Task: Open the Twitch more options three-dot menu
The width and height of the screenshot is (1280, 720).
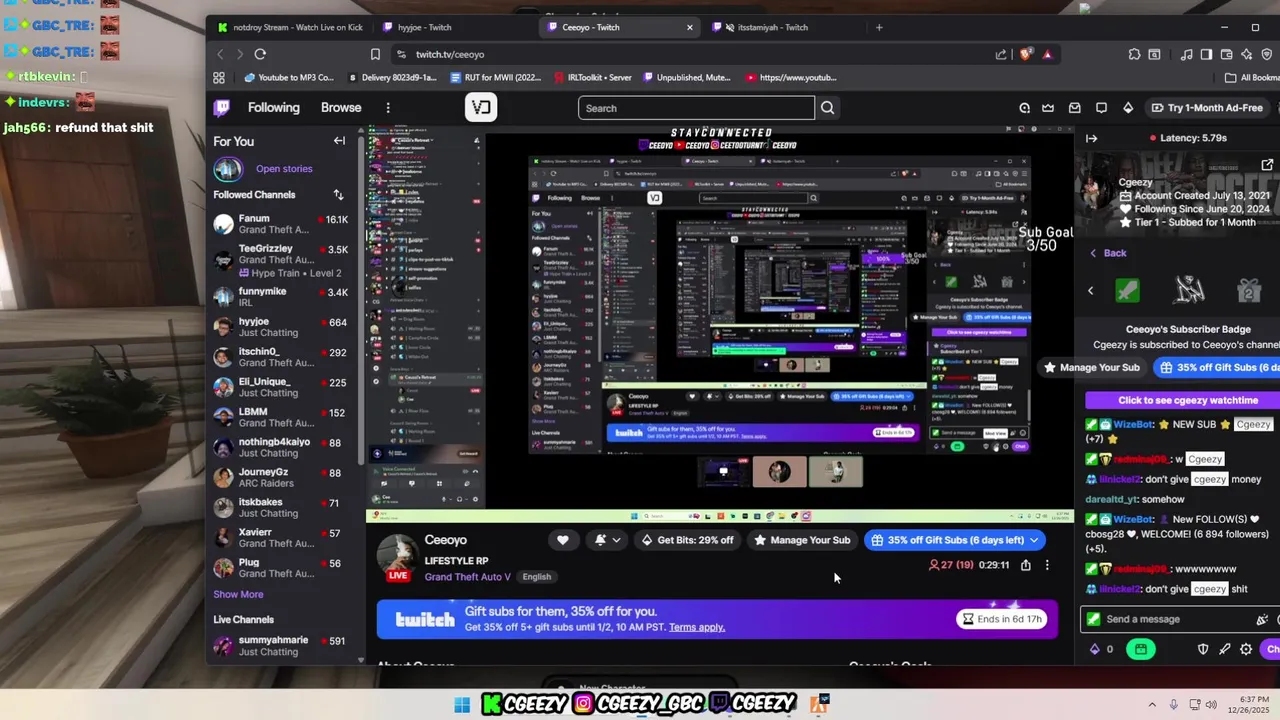Action: coord(388,107)
